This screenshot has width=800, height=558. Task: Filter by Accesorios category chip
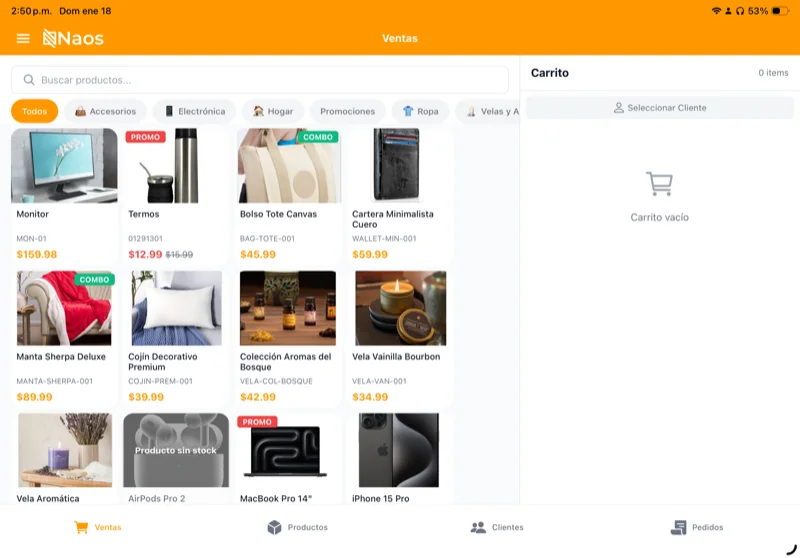105,111
